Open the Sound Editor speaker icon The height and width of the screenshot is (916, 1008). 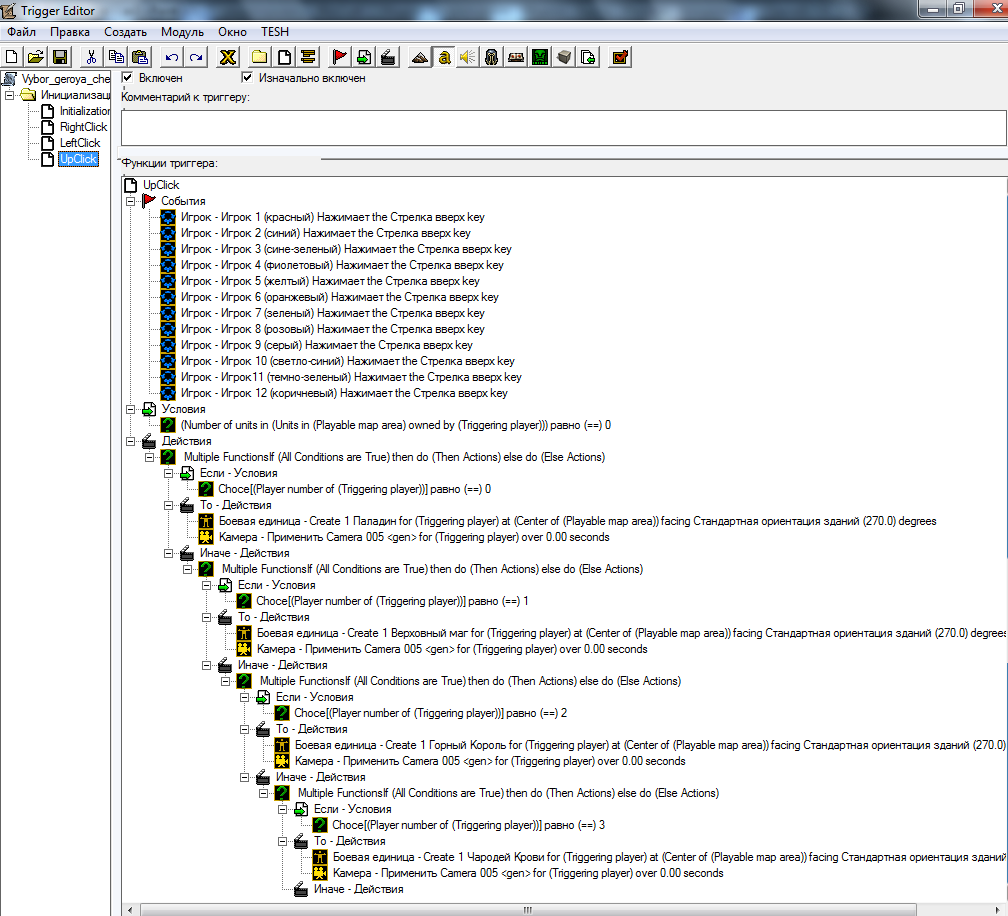coord(468,57)
